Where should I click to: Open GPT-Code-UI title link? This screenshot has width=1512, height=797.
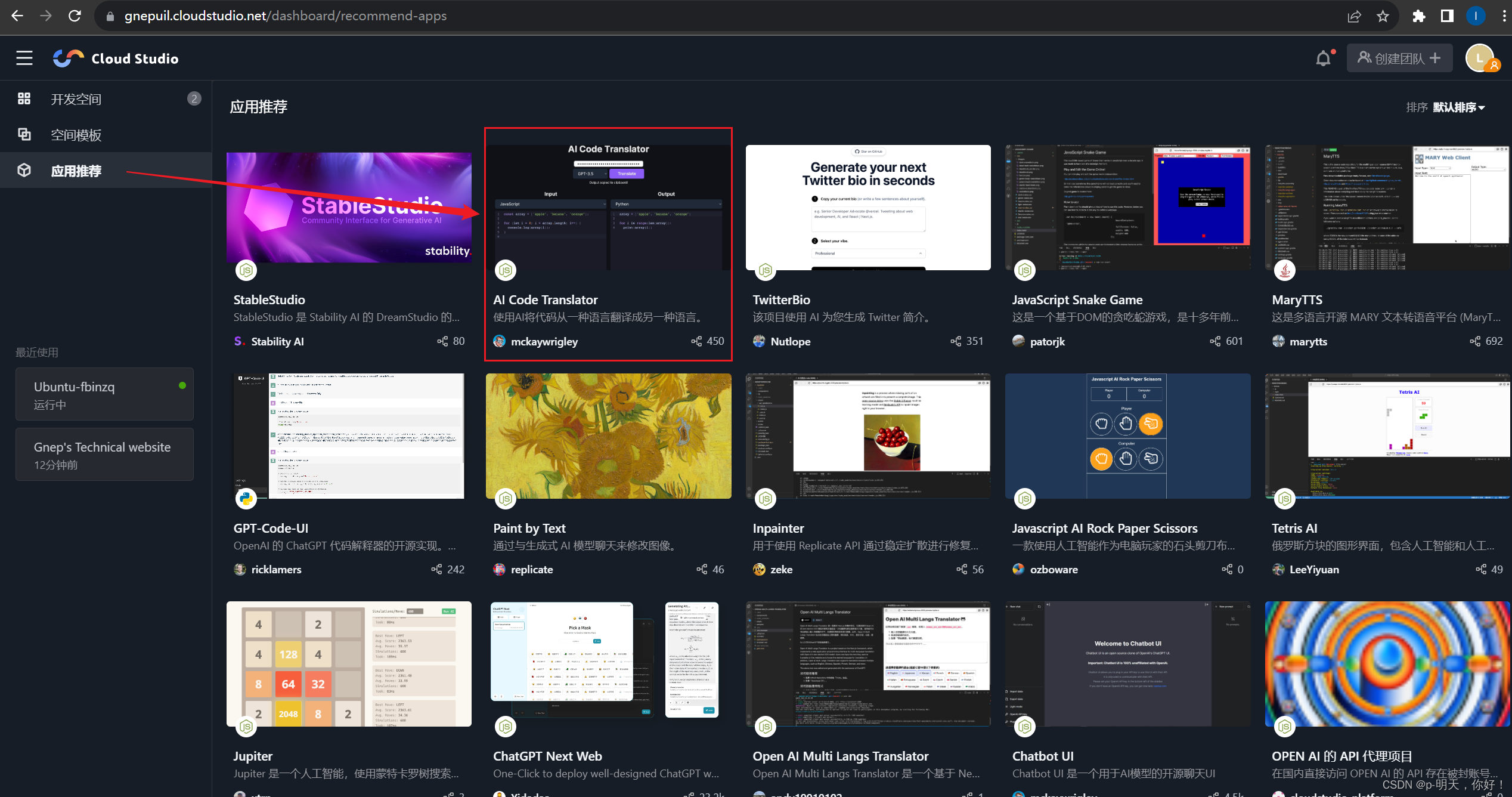point(271,528)
